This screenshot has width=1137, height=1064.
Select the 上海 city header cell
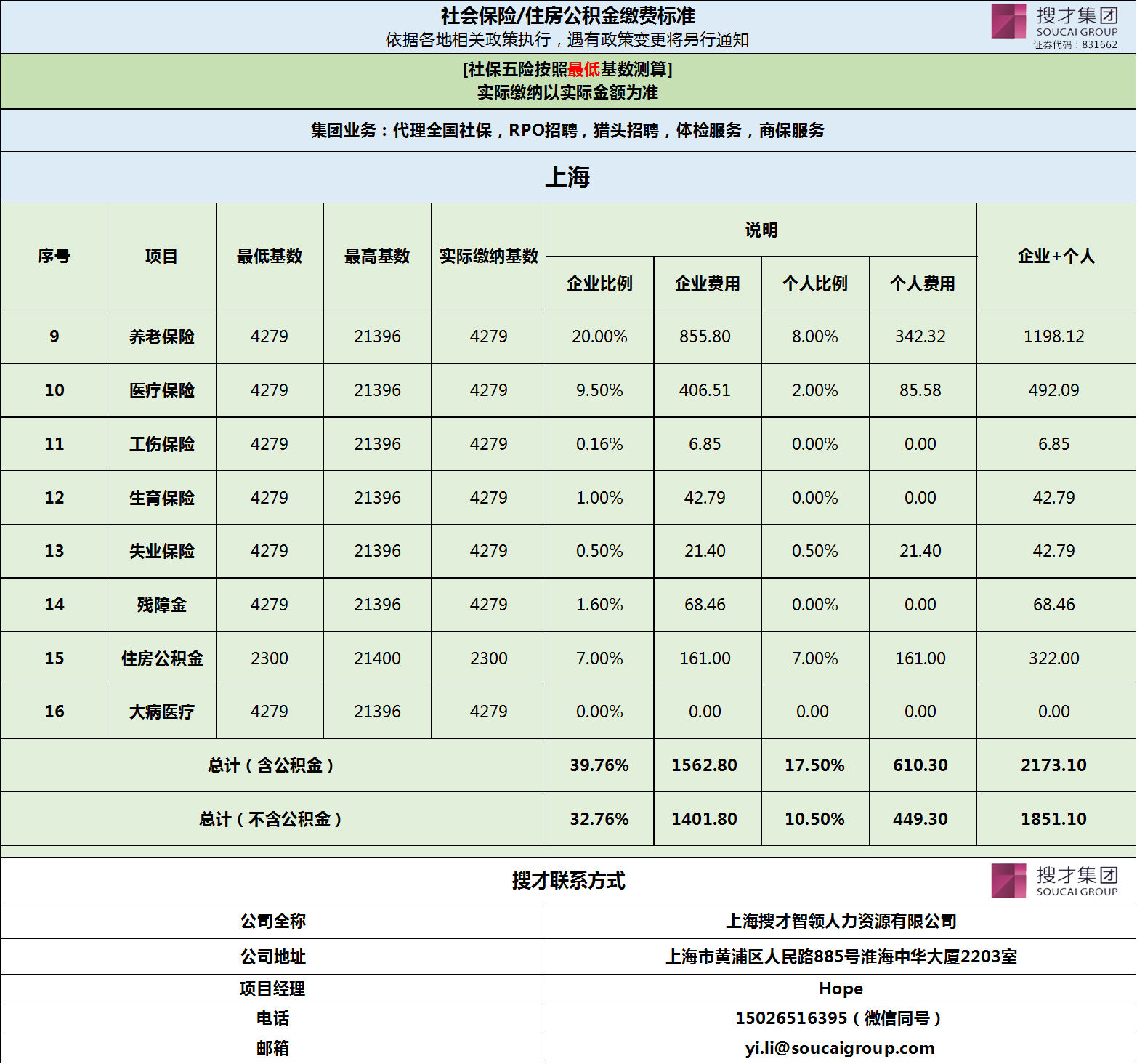568,174
